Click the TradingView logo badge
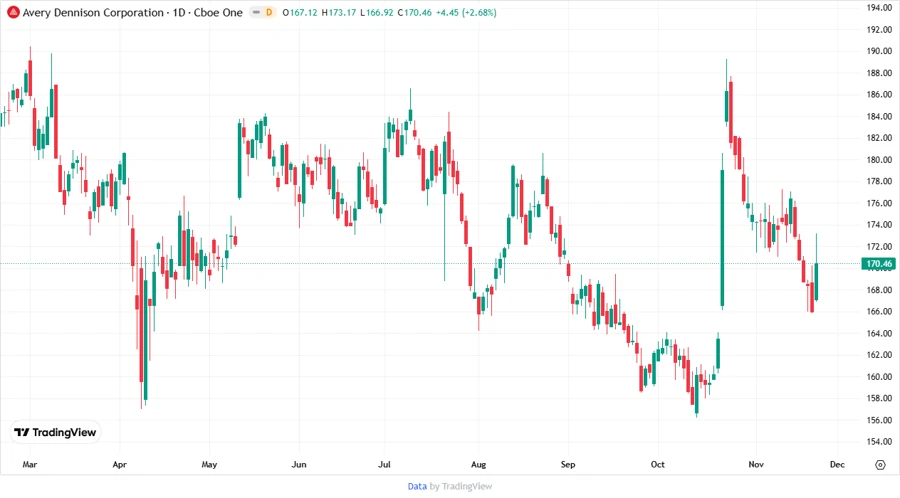Viewport: 900px width, 498px height. 56,432
